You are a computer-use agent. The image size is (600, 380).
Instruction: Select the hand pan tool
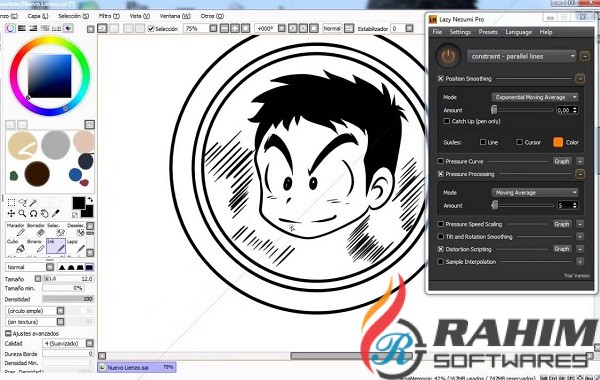pyautogui.click(x=45, y=213)
